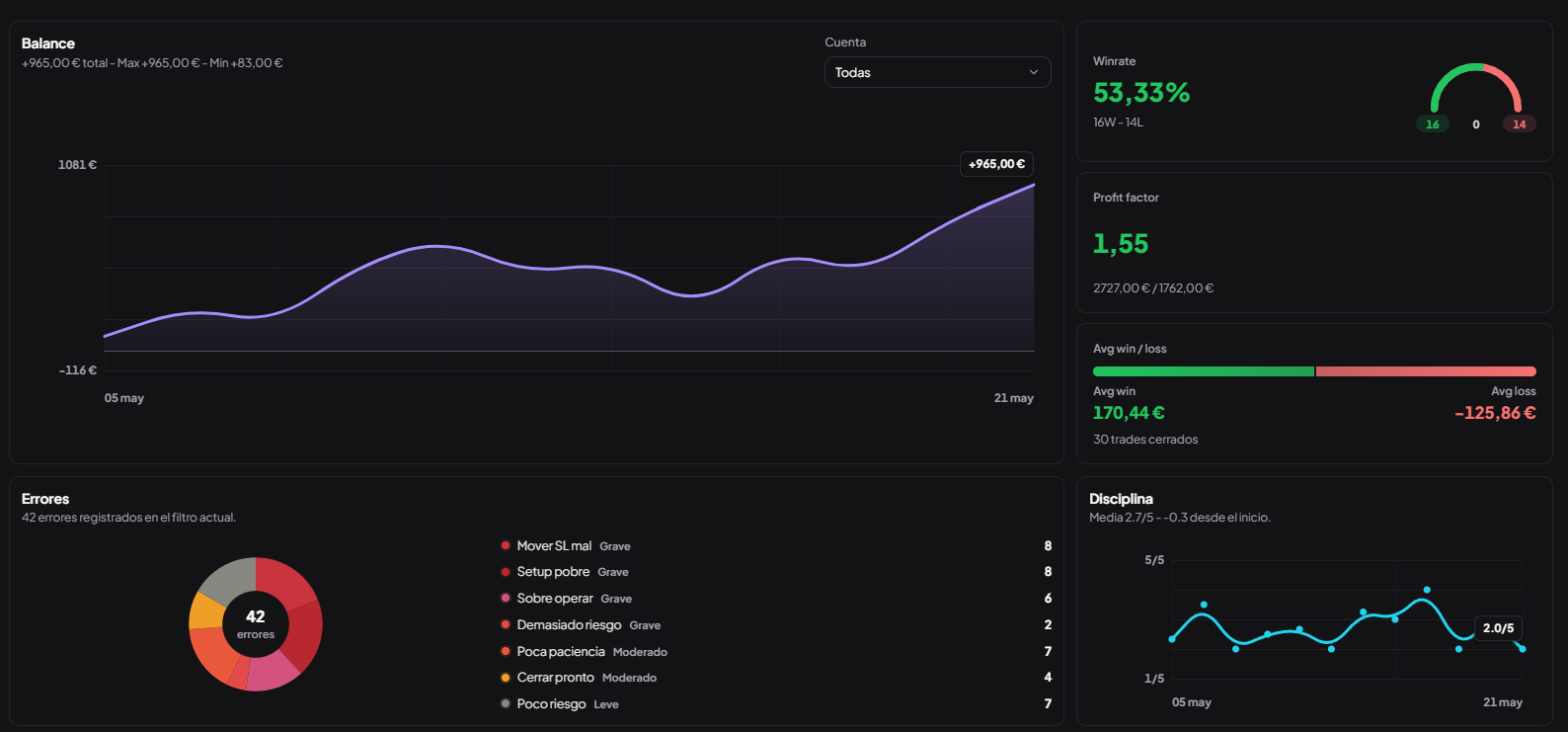
Task: Click the red 14 losses badge
Action: click(1519, 124)
